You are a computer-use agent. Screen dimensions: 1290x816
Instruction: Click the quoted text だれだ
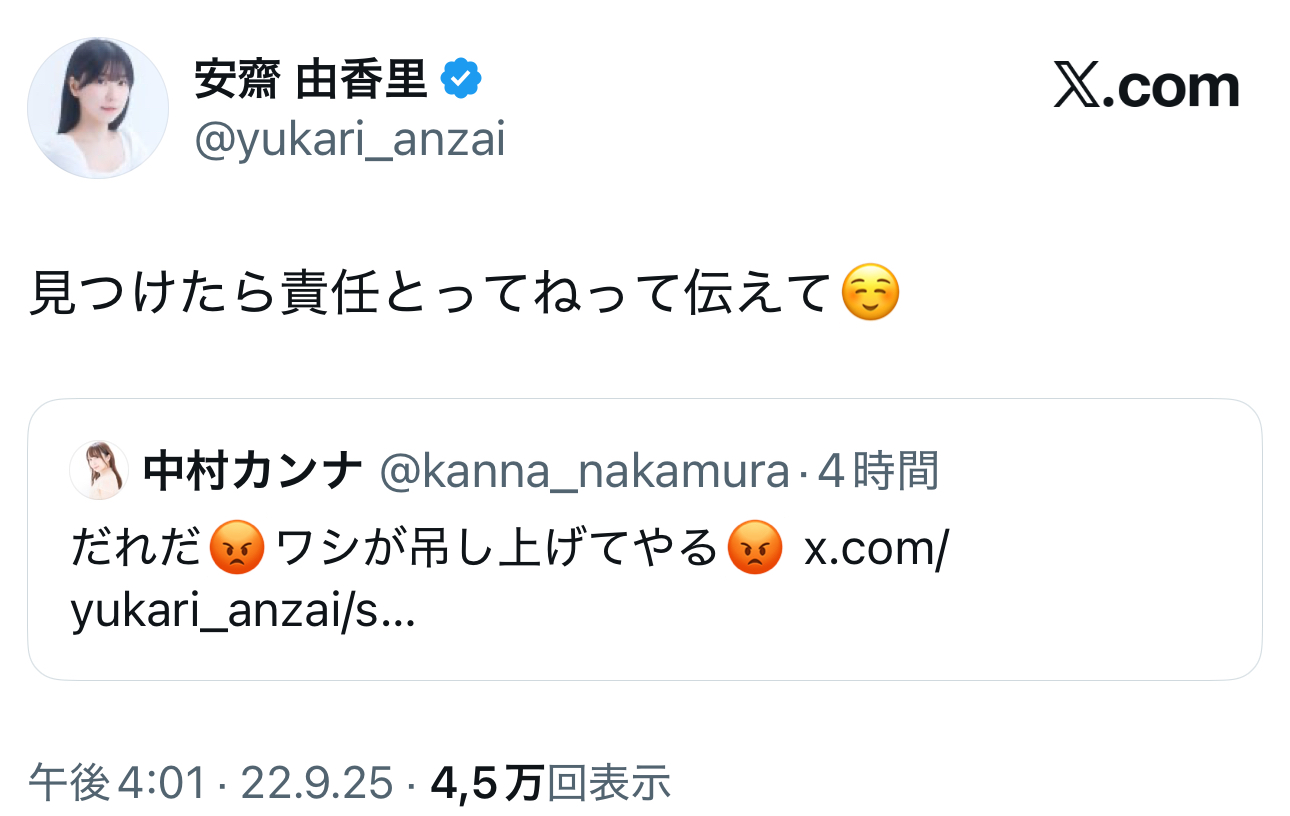click(x=137, y=549)
